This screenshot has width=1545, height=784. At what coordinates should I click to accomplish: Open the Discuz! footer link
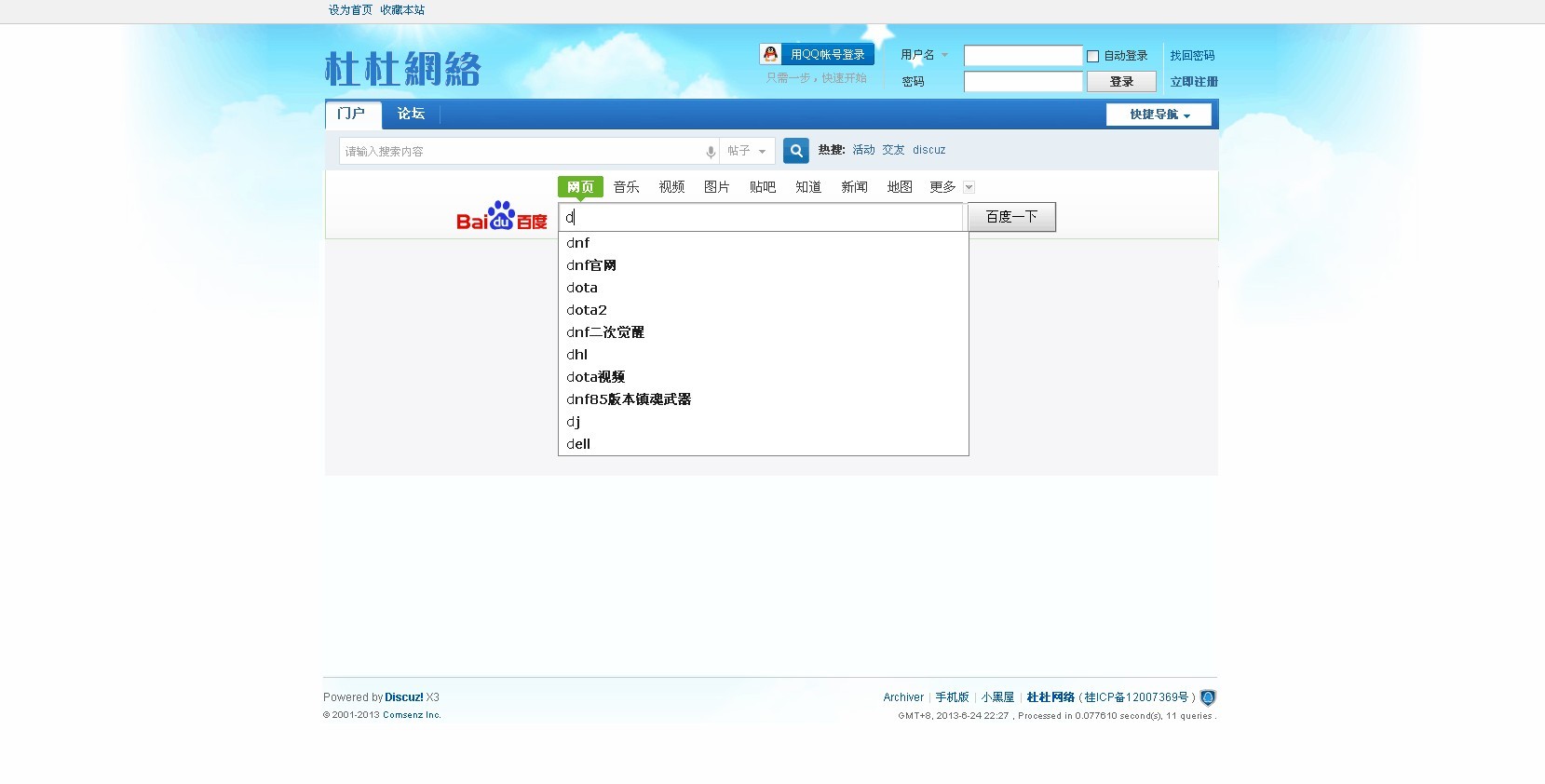pyautogui.click(x=404, y=697)
